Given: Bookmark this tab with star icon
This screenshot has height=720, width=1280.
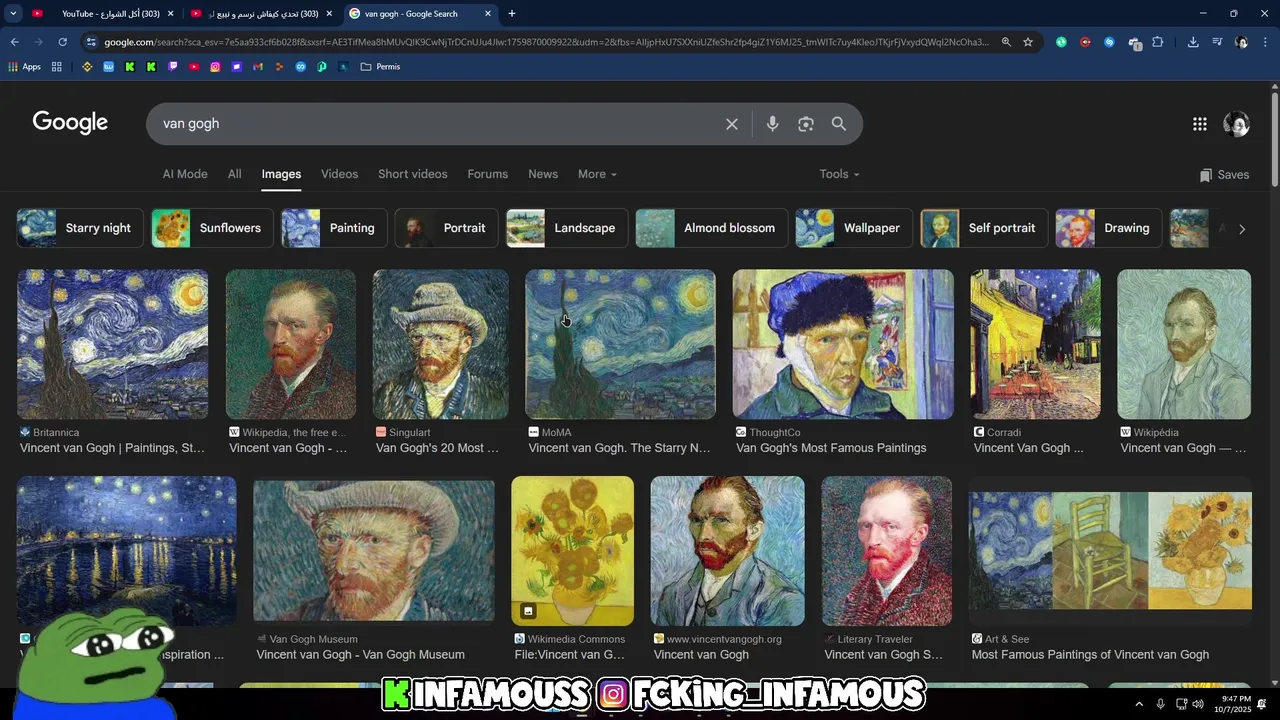Looking at the screenshot, I should pyautogui.click(x=1028, y=42).
